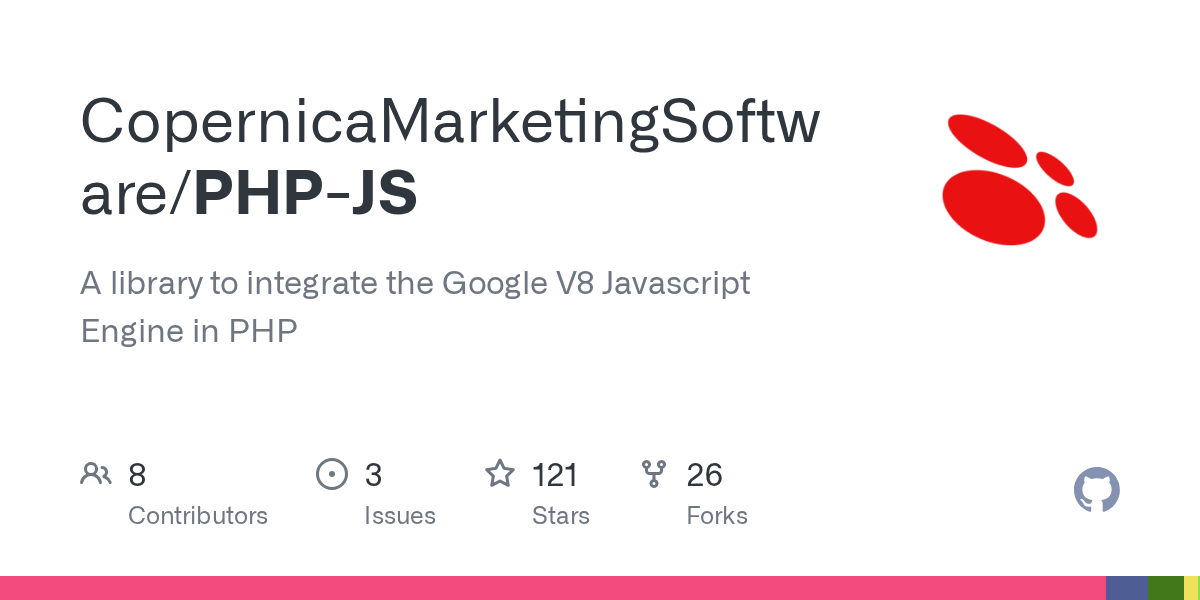Click the pink language bar segment
Screen dimensions: 1200x600
pos(550,588)
